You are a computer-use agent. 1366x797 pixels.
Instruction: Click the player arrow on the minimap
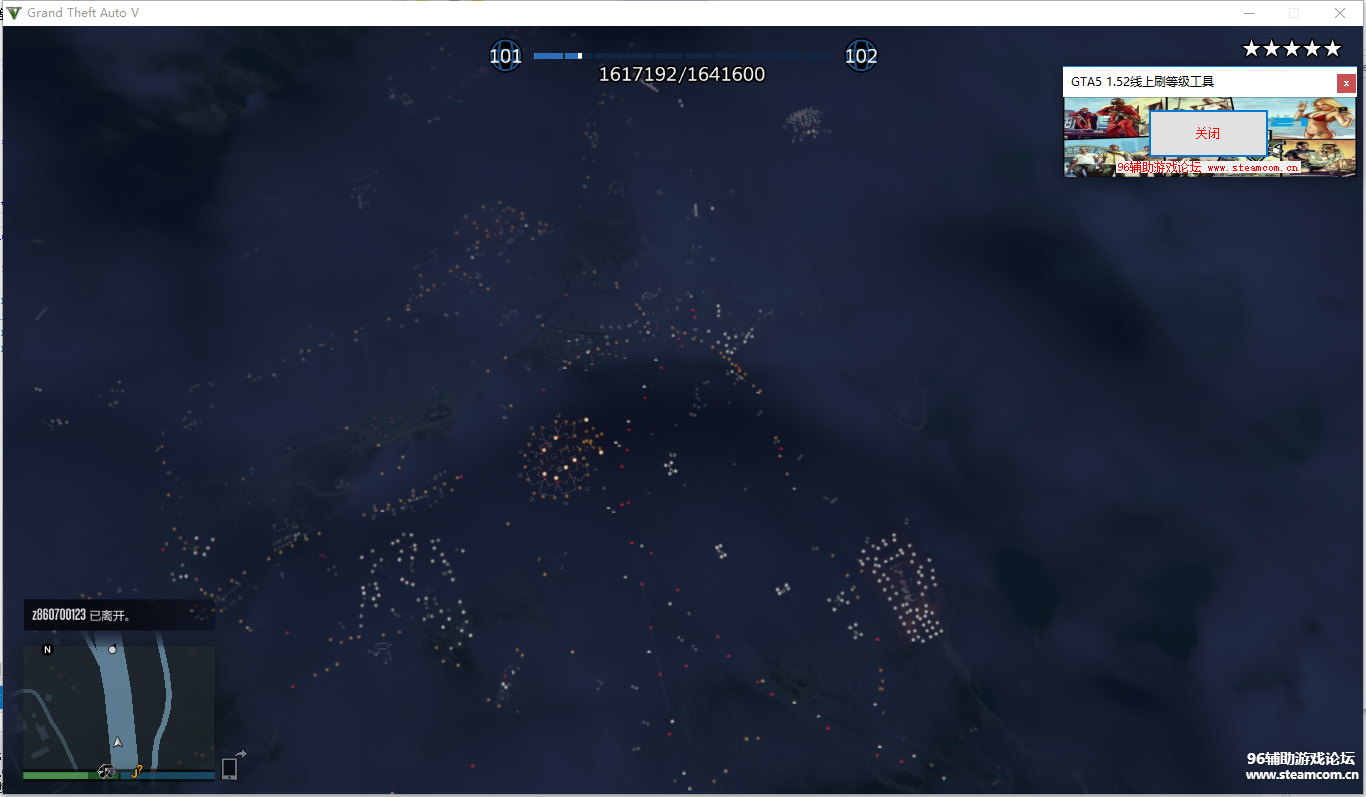pos(118,742)
